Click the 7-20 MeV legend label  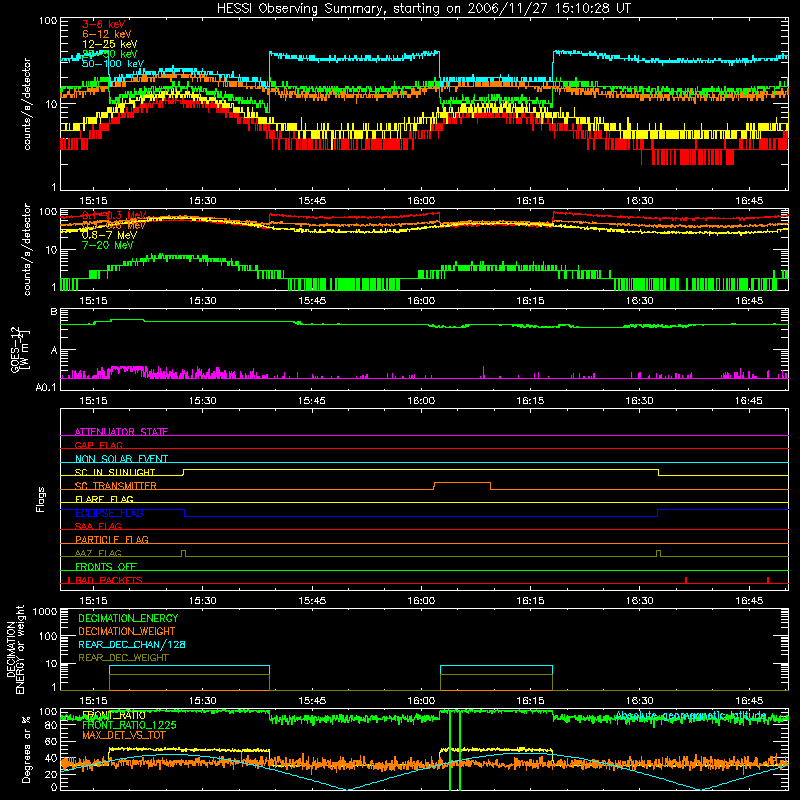107,245
